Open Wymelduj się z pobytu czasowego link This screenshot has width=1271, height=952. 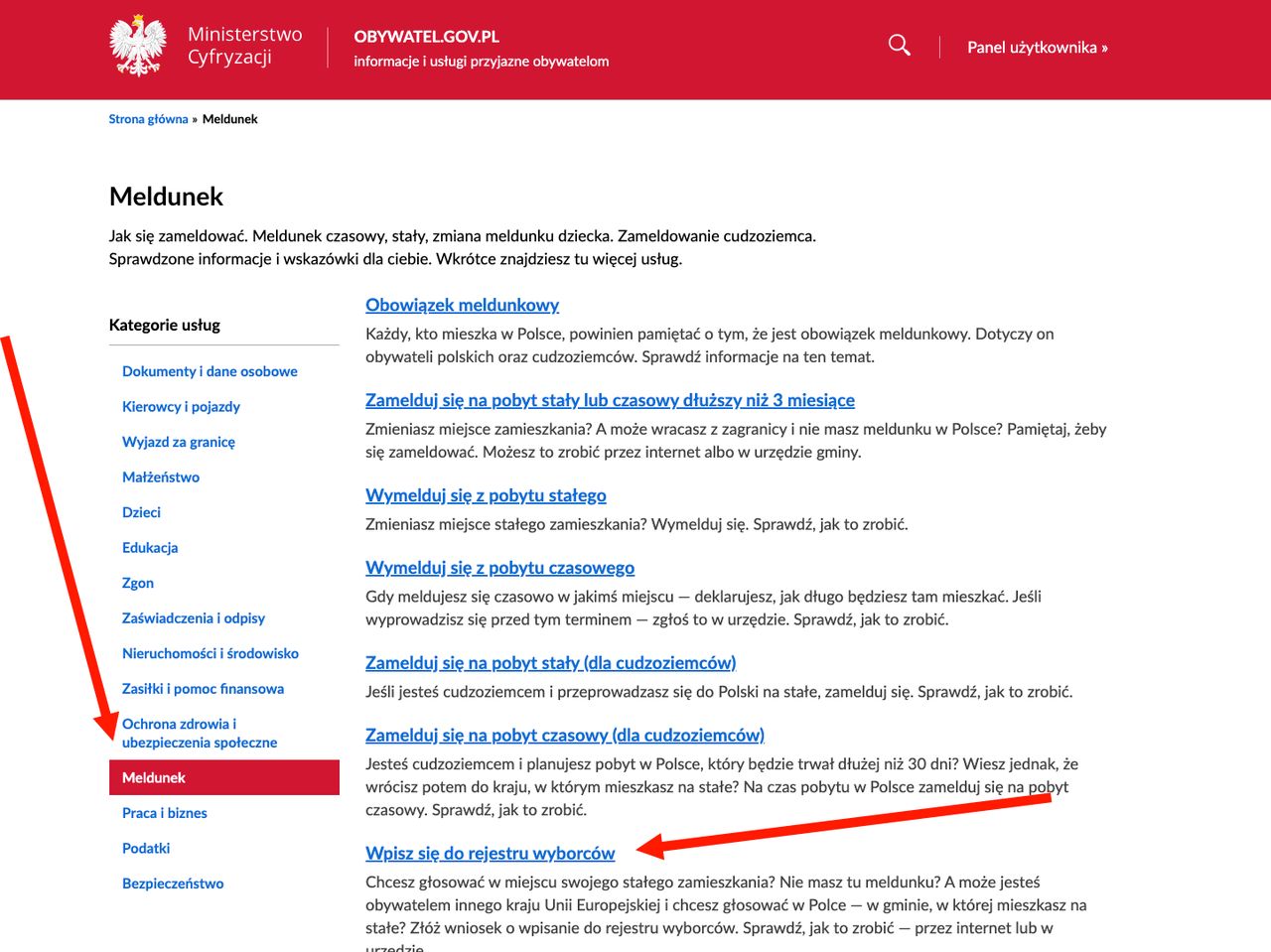pyautogui.click(x=499, y=568)
